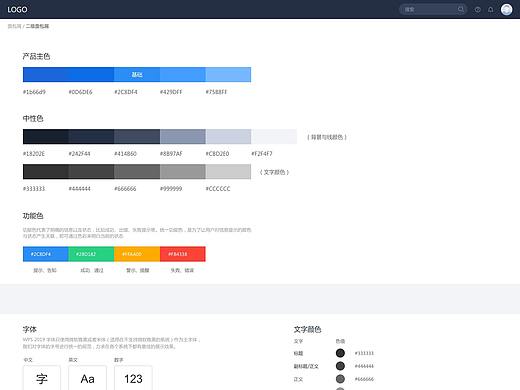Open the help icon in header
Viewport: 520px width, 390px height.
(478, 10)
